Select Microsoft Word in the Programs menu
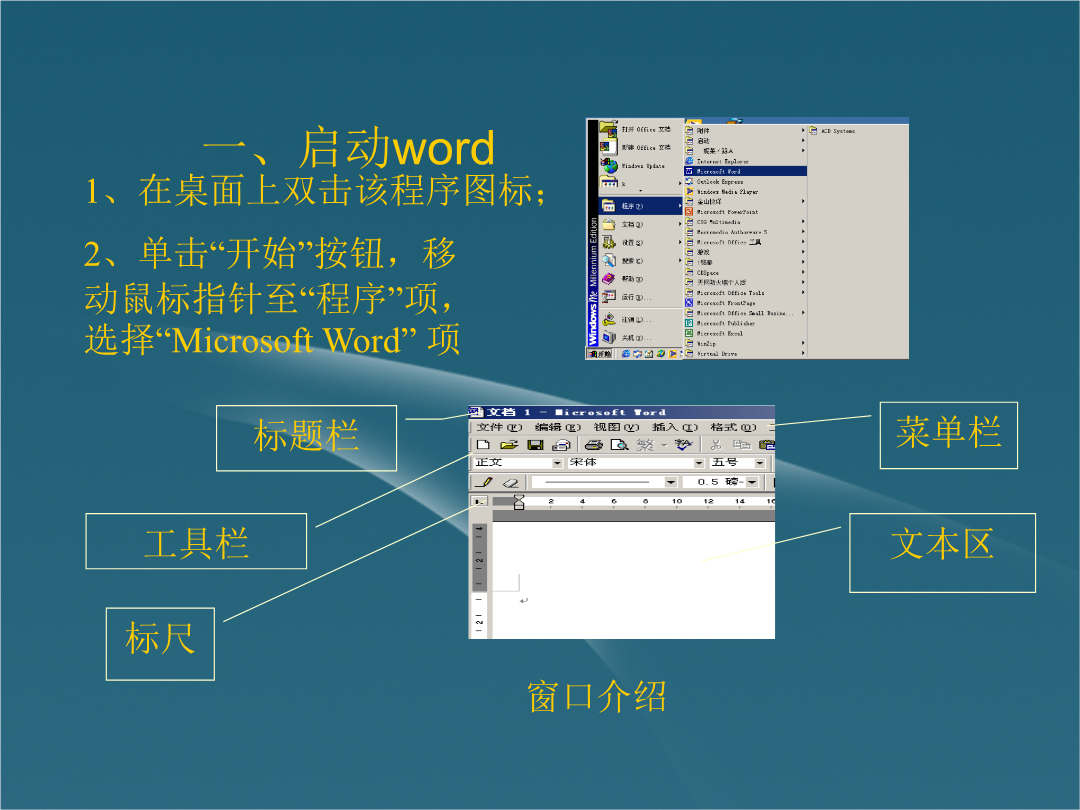The height and width of the screenshot is (810, 1080). [745, 171]
